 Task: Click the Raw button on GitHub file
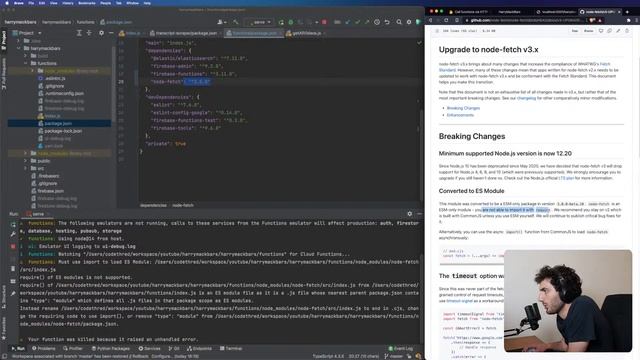575,31
